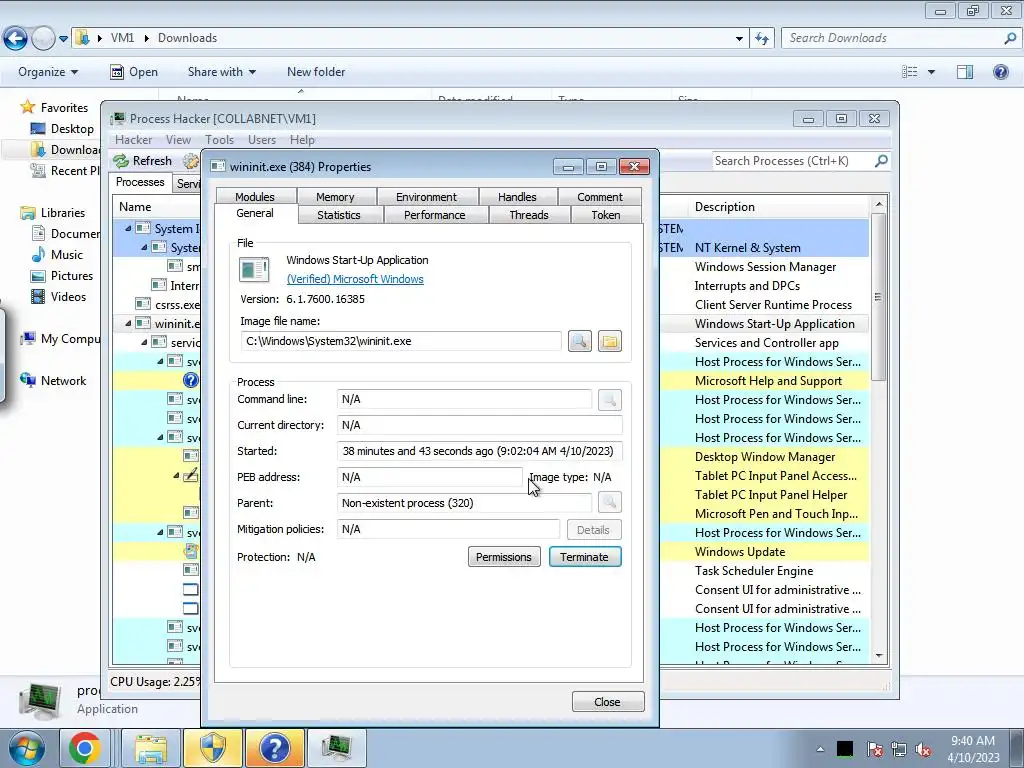Click the Permissions button
This screenshot has height=768, width=1024.
coord(504,557)
